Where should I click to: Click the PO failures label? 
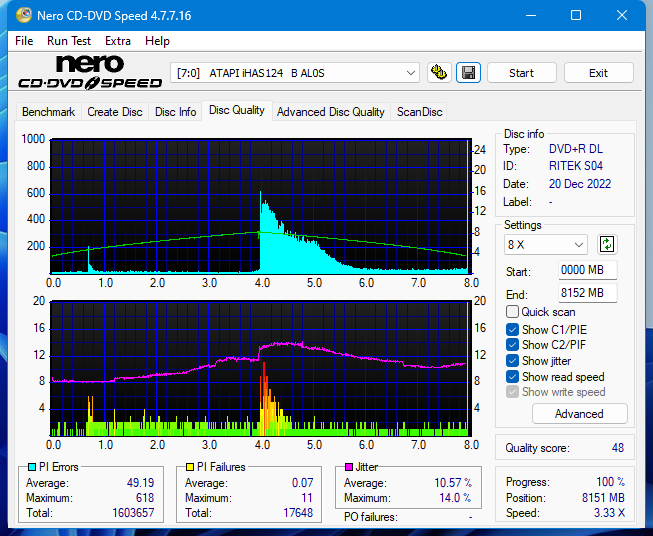tap(371, 517)
